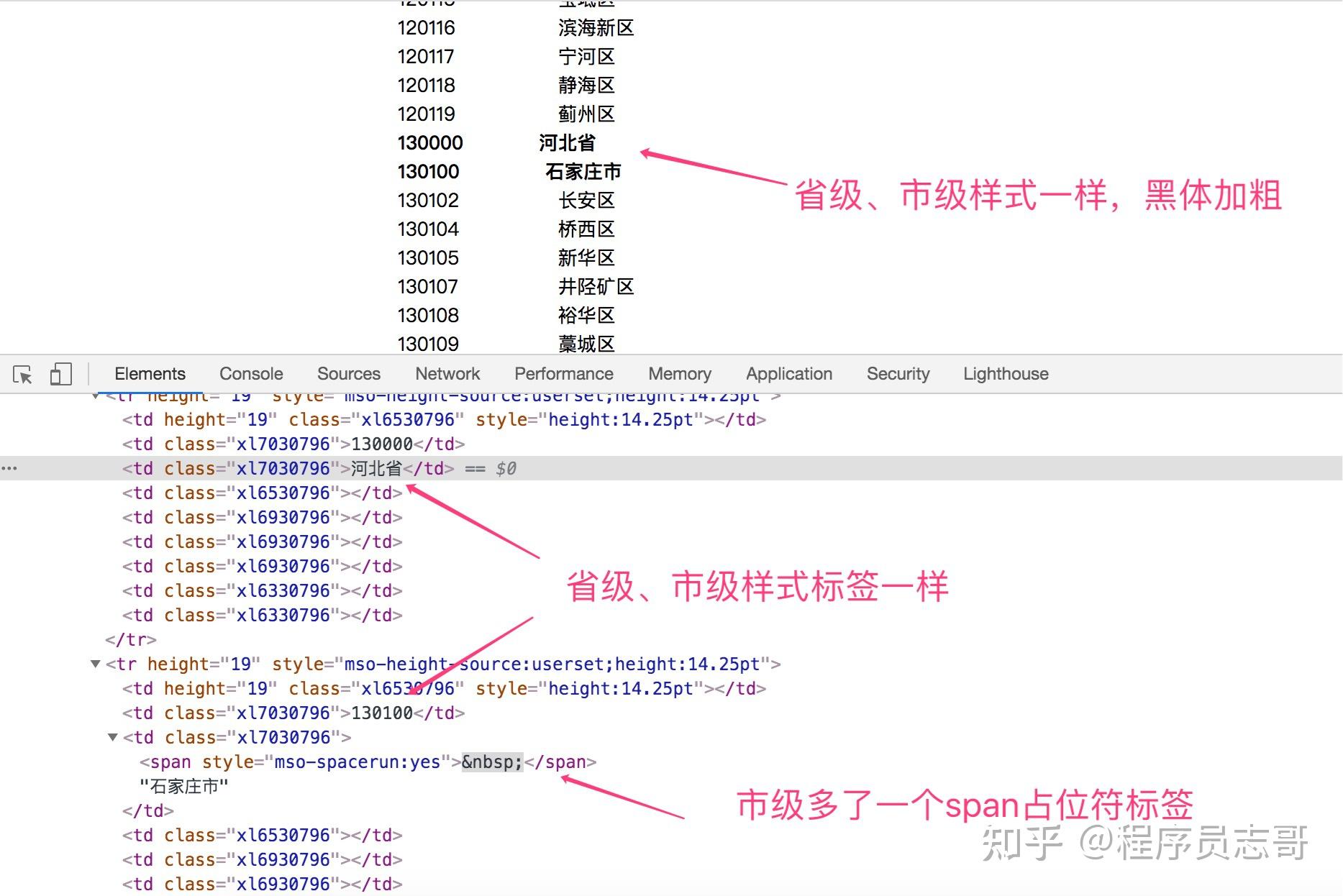Click code 130100 in the page table
This screenshot has width=1343, height=896.
428,171
